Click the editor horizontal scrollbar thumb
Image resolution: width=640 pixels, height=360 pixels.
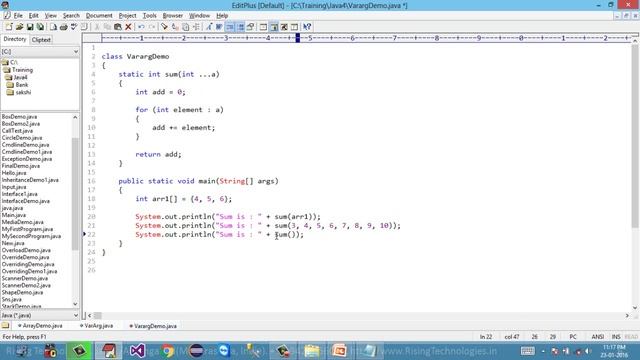[98, 316]
